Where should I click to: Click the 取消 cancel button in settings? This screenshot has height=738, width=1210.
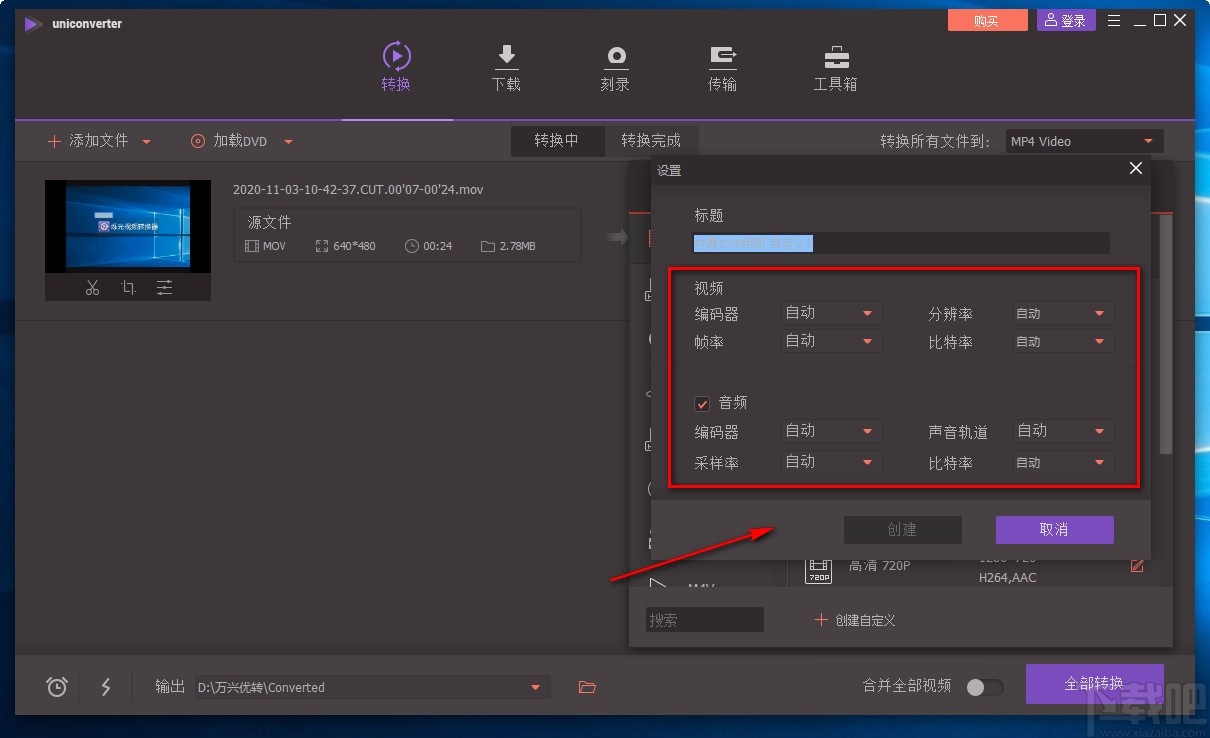pos(1054,530)
